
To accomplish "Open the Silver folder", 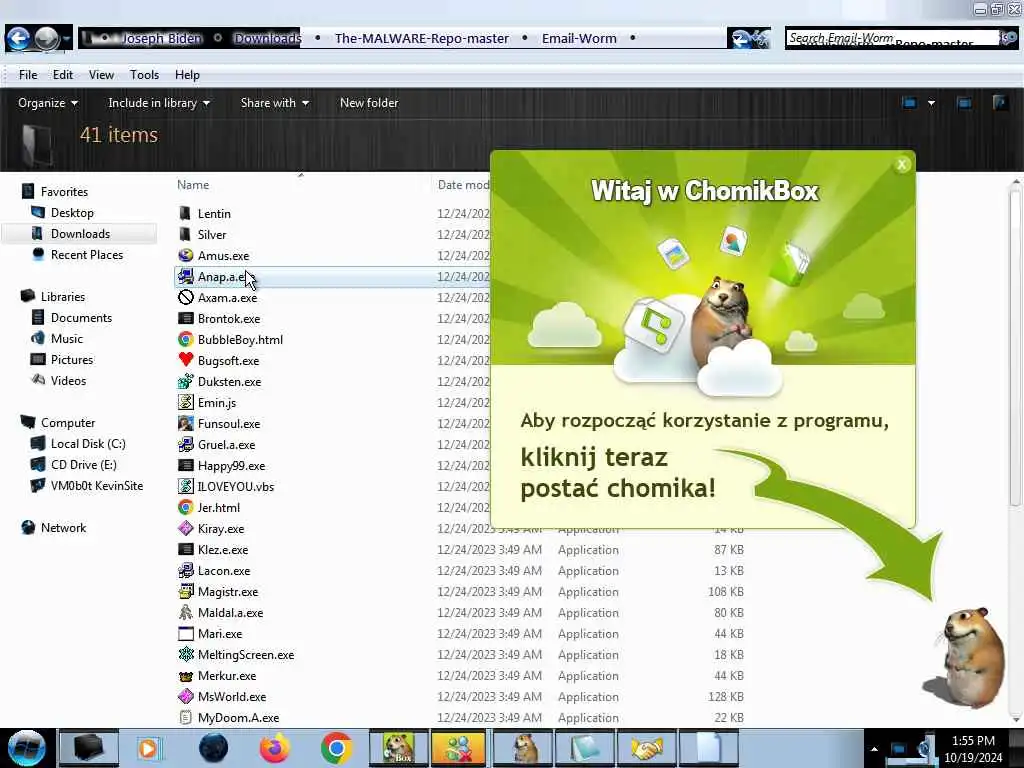I will 212,234.
